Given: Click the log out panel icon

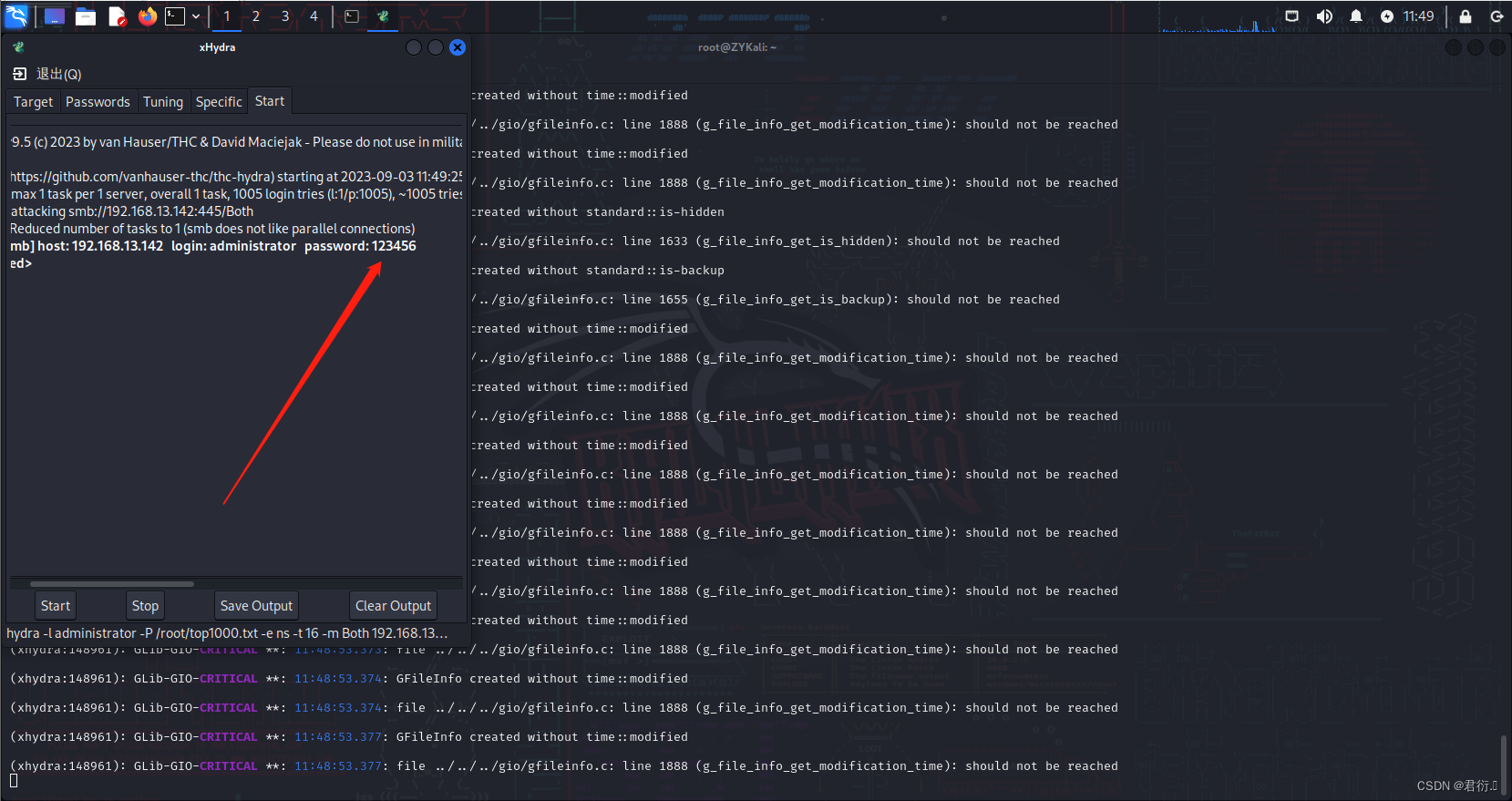Looking at the screenshot, I should 1497,16.
